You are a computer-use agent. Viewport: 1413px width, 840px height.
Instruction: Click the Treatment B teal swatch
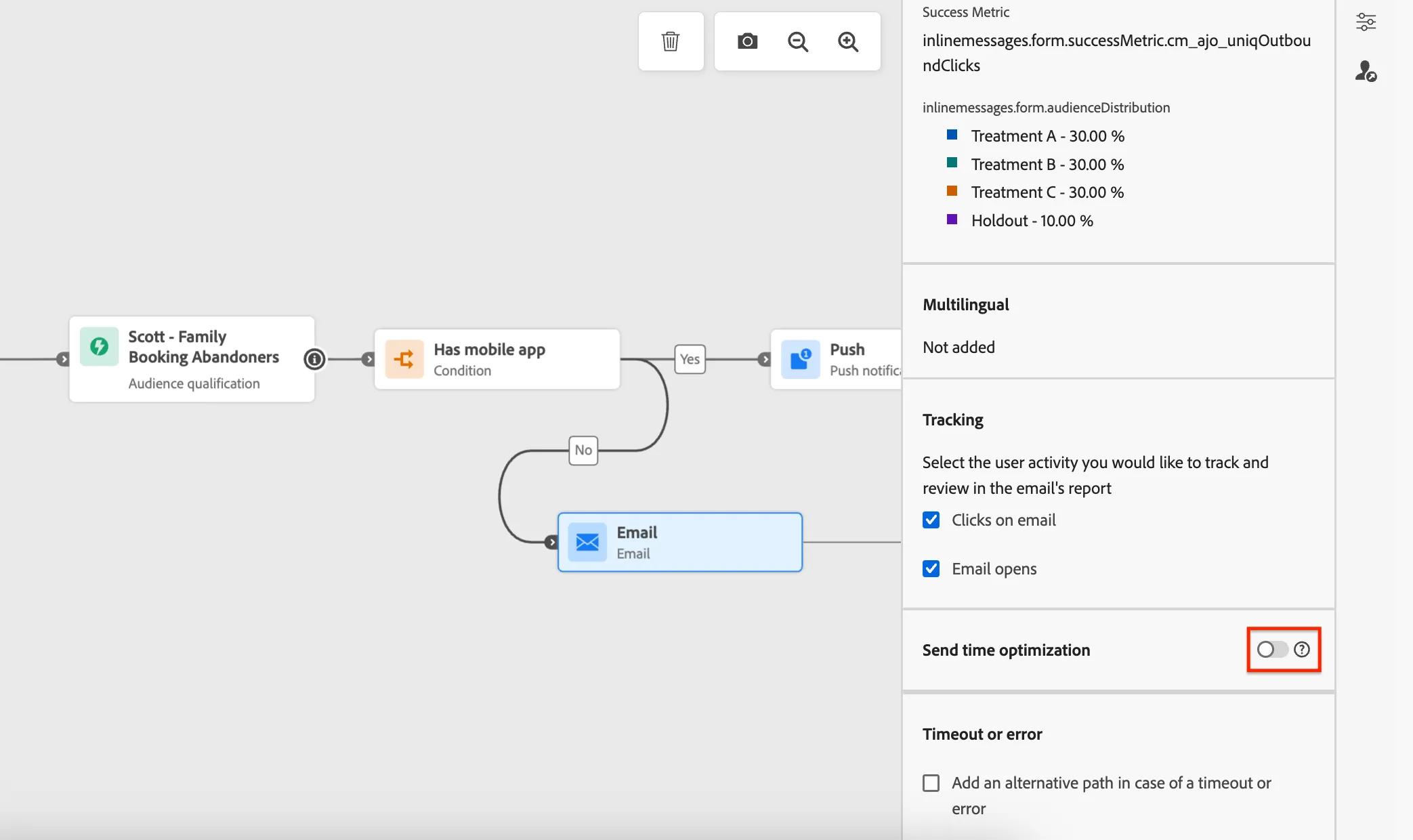952,163
